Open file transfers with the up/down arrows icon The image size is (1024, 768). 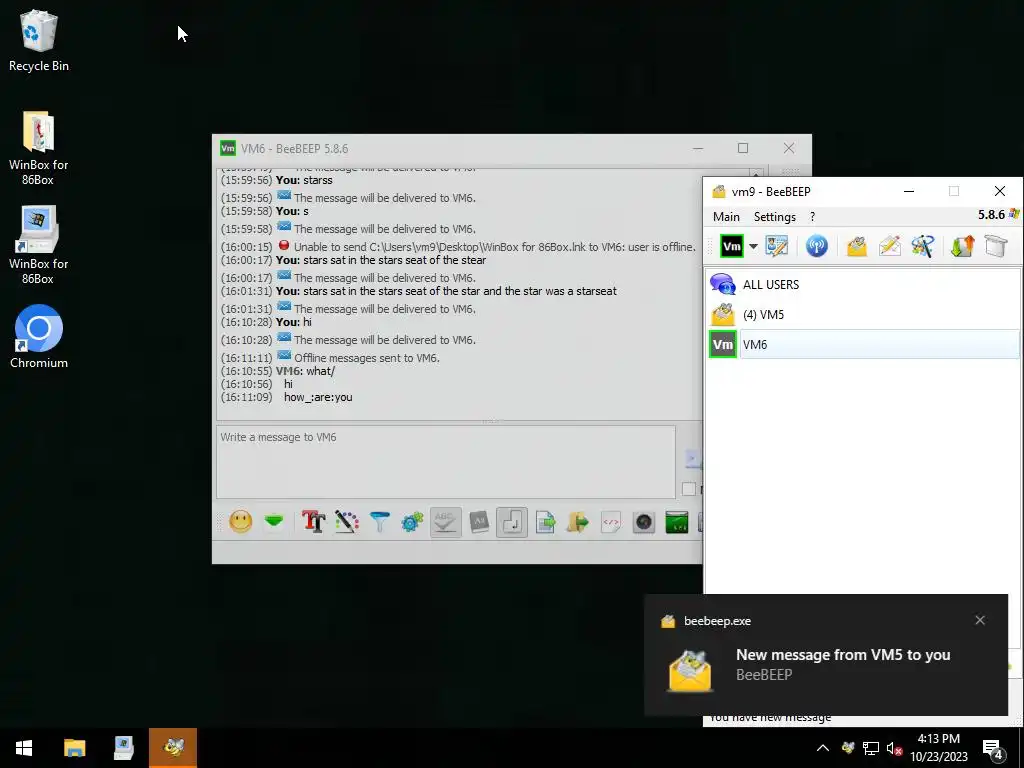[963, 246]
